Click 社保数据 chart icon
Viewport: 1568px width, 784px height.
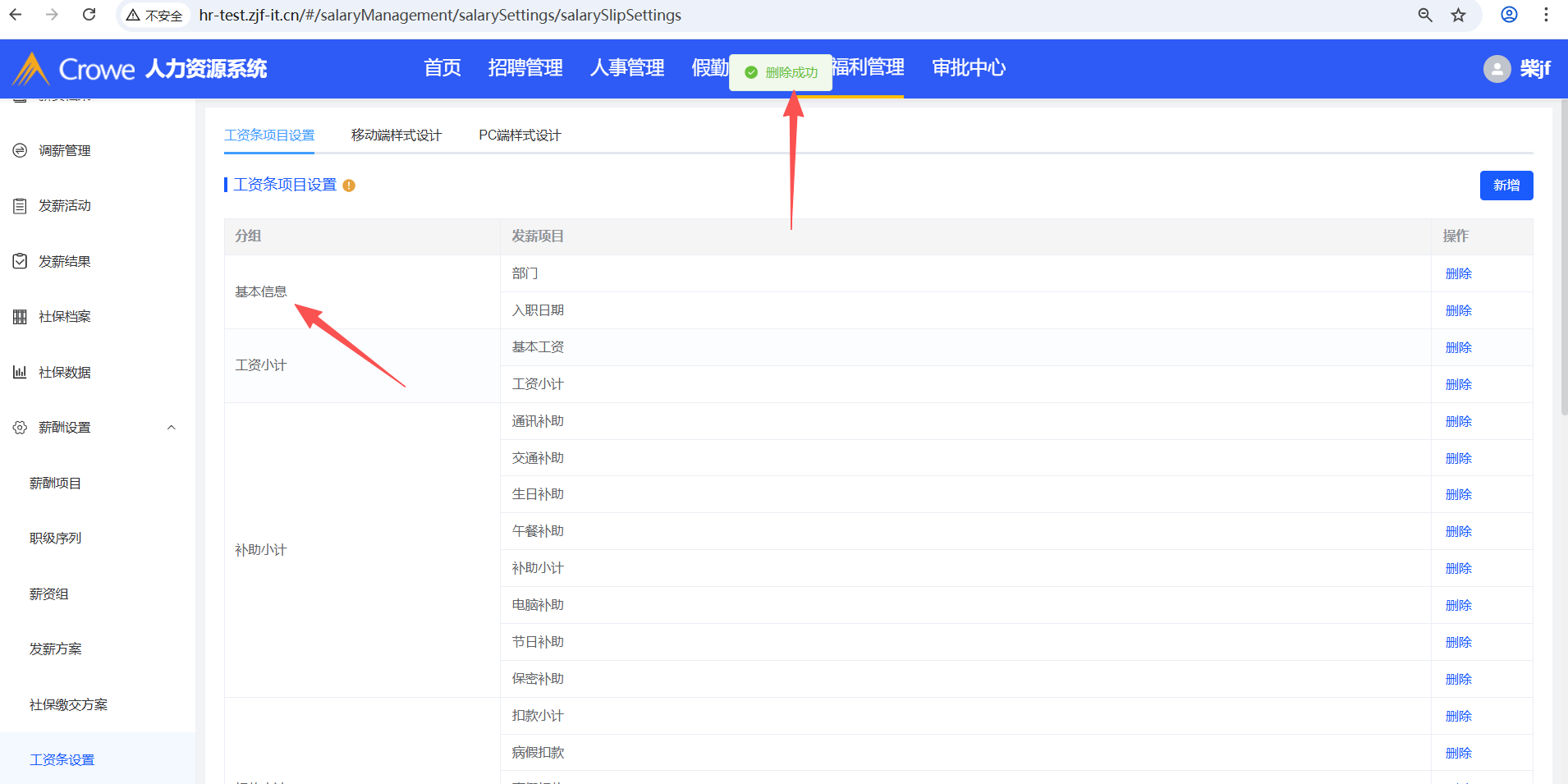pos(20,372)
